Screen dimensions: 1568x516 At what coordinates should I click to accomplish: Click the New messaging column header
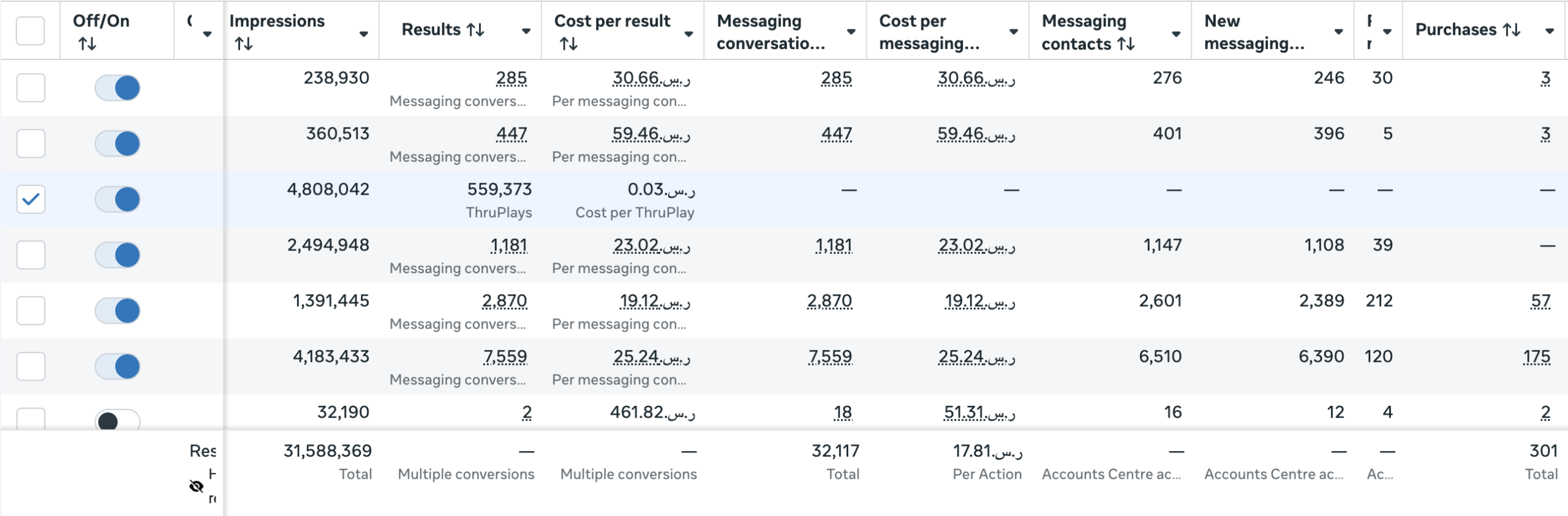[1254, 32]
